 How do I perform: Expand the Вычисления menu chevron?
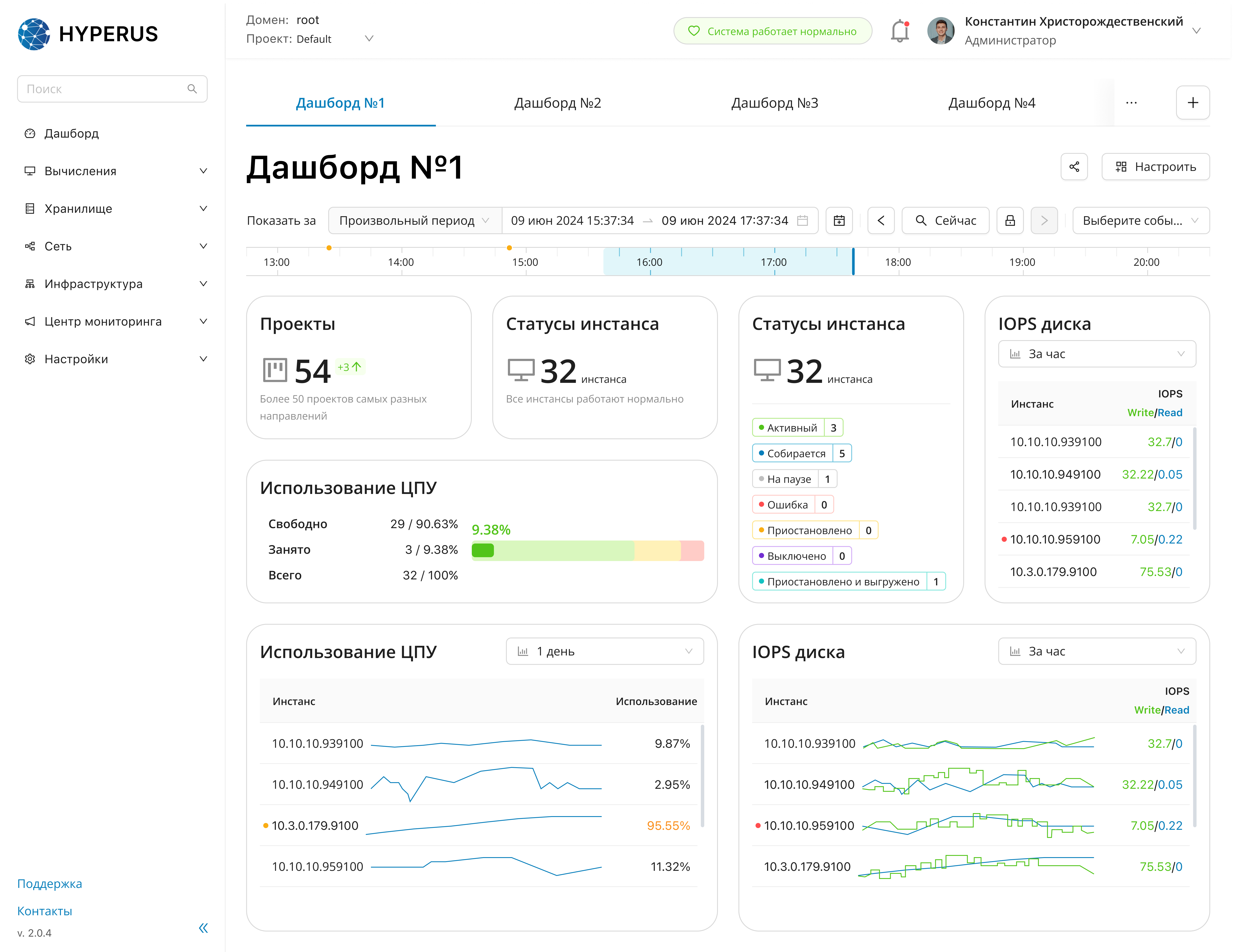click(204, 171)
